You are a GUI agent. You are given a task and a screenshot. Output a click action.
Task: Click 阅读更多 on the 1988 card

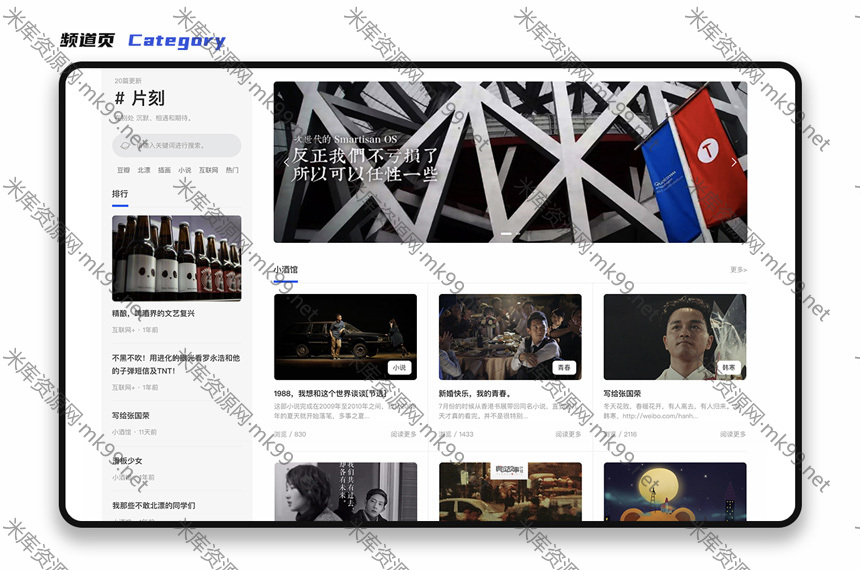pos(403,434)
